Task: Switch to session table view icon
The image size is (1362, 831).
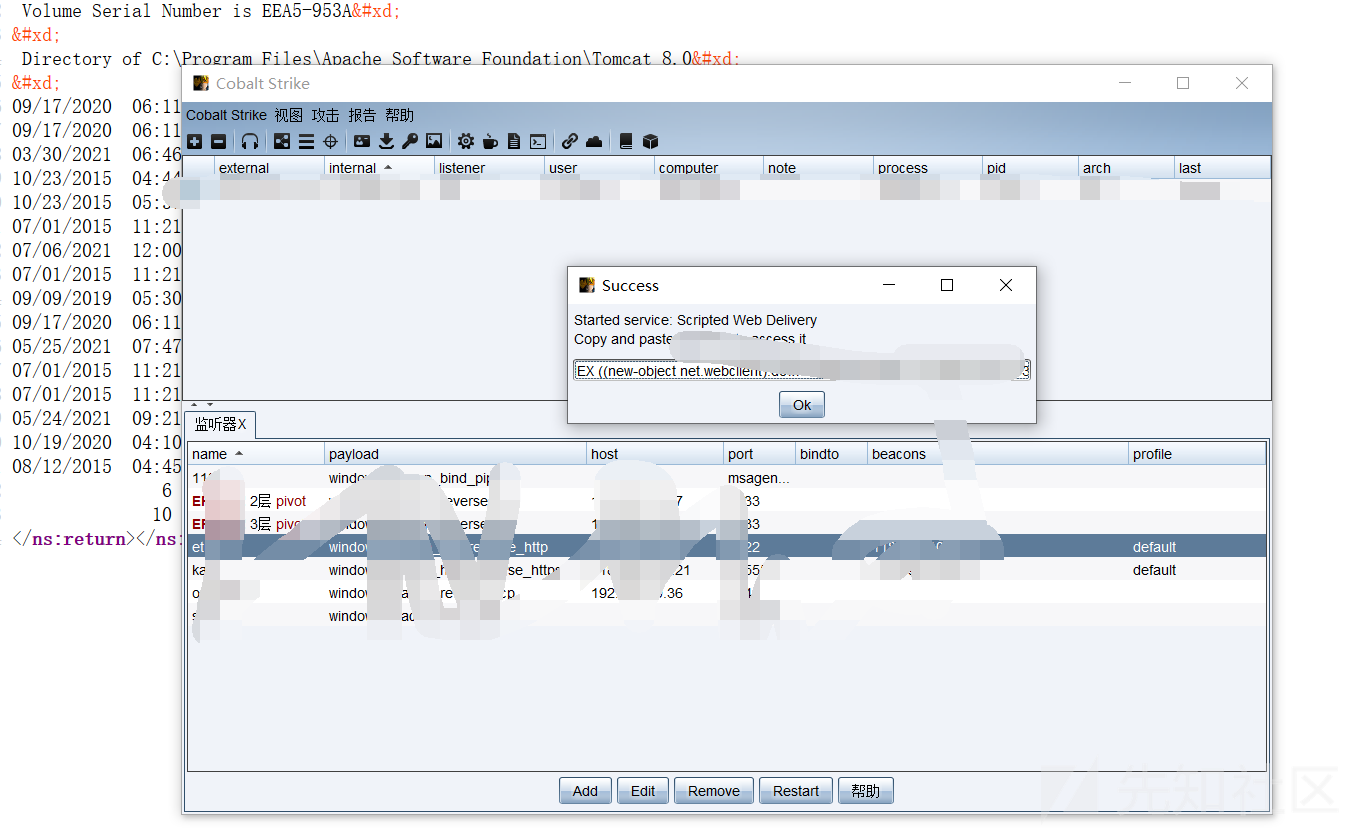Action: pos(306,141)
